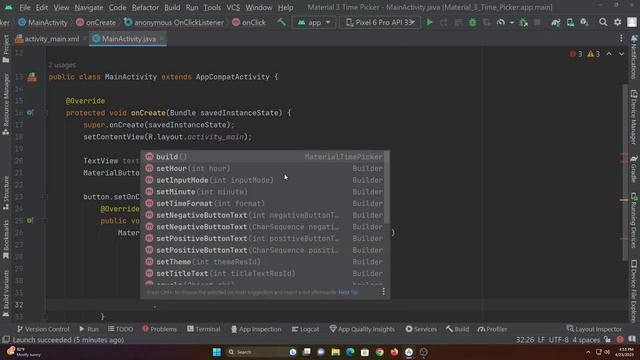Screen dimensions: 640x360
Task: Toggle the Bookmarks tool window
Action: coord(6,240)
